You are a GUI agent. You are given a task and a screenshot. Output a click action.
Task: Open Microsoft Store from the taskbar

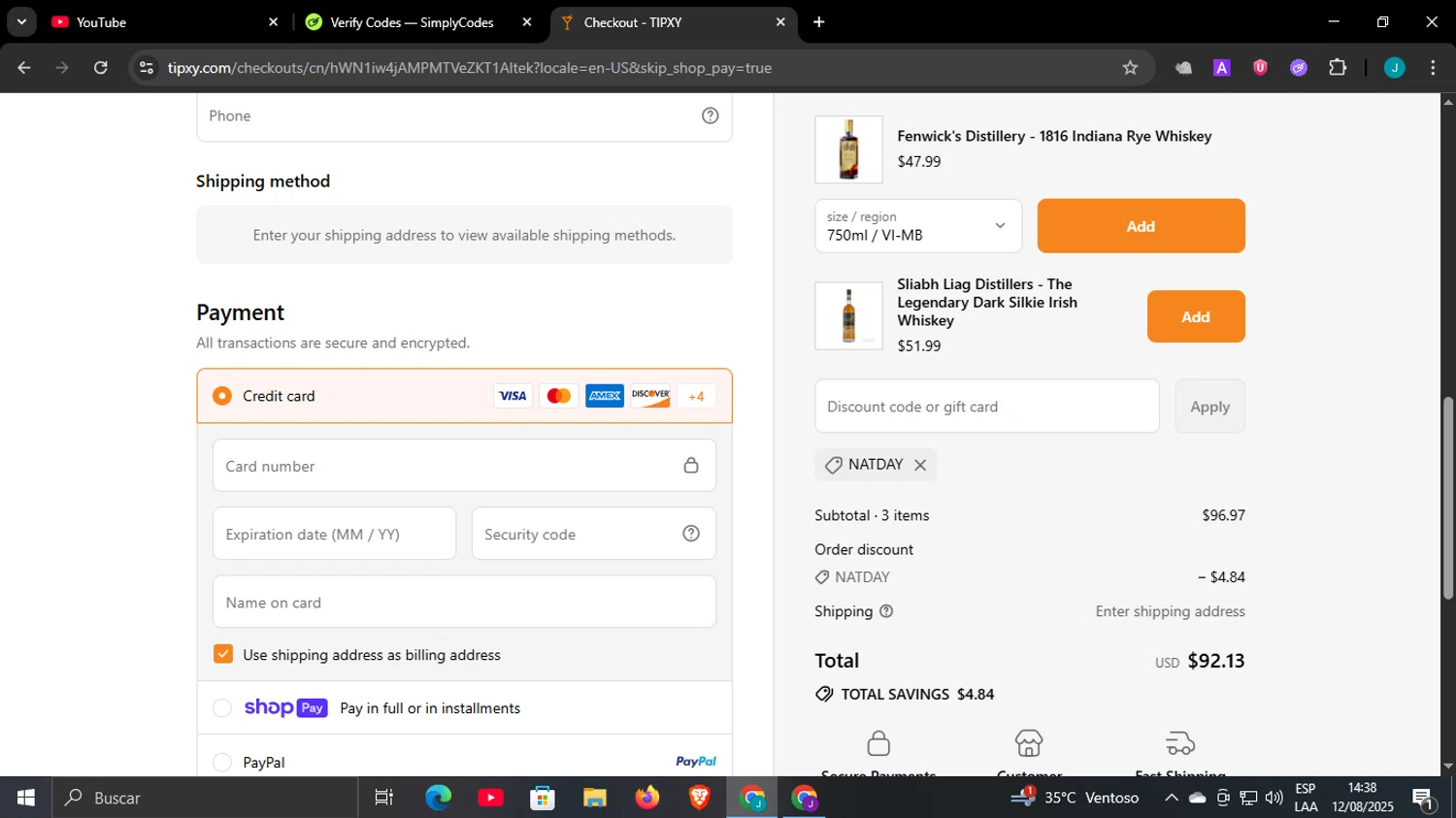[543, 798]
